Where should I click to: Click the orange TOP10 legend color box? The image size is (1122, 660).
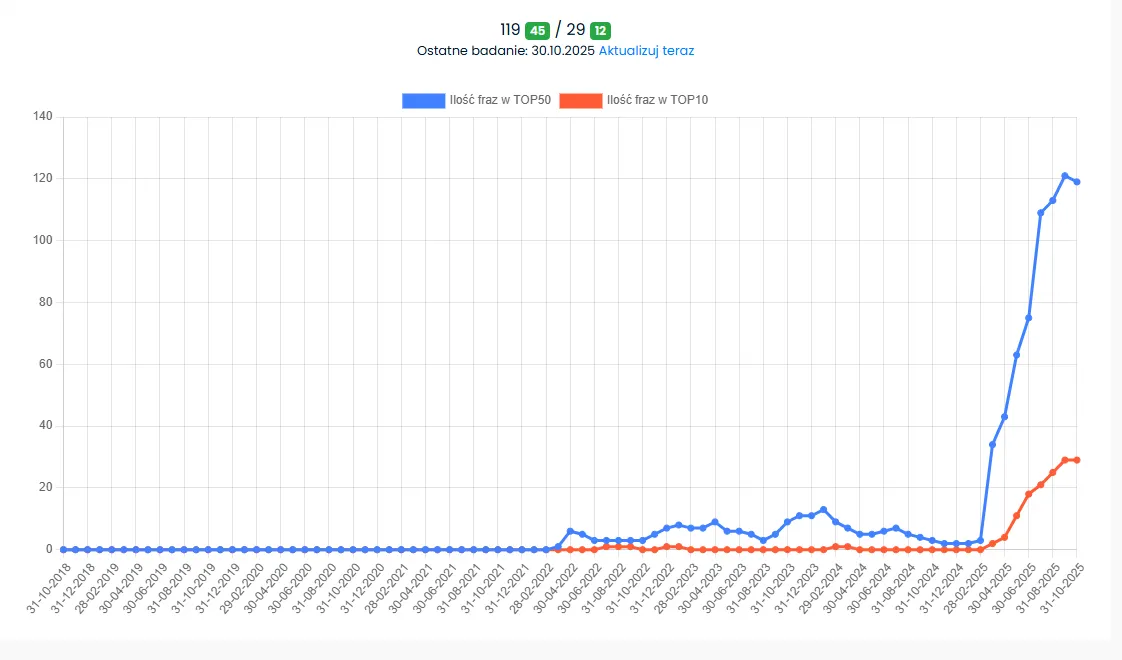(580, 100)
